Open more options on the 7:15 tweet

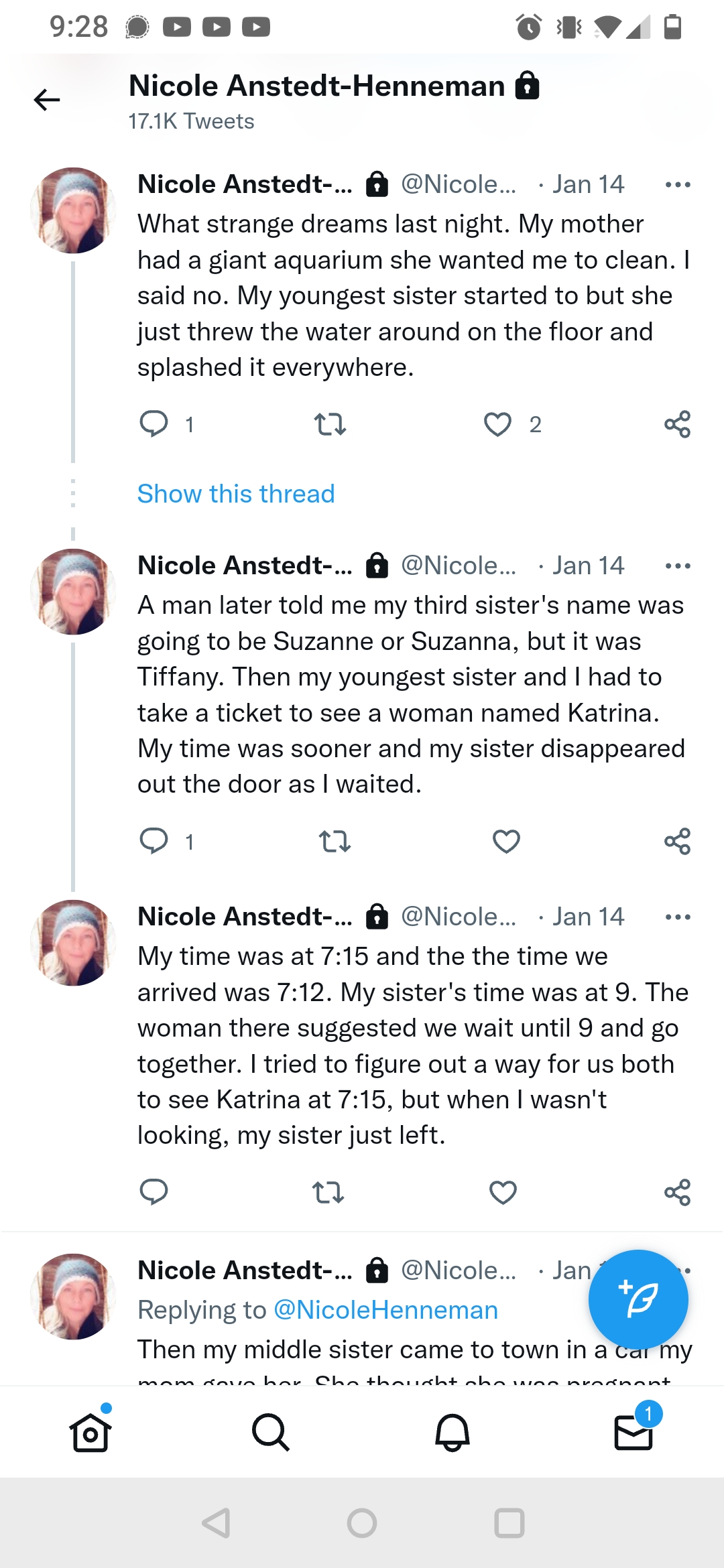pos(678,917)
